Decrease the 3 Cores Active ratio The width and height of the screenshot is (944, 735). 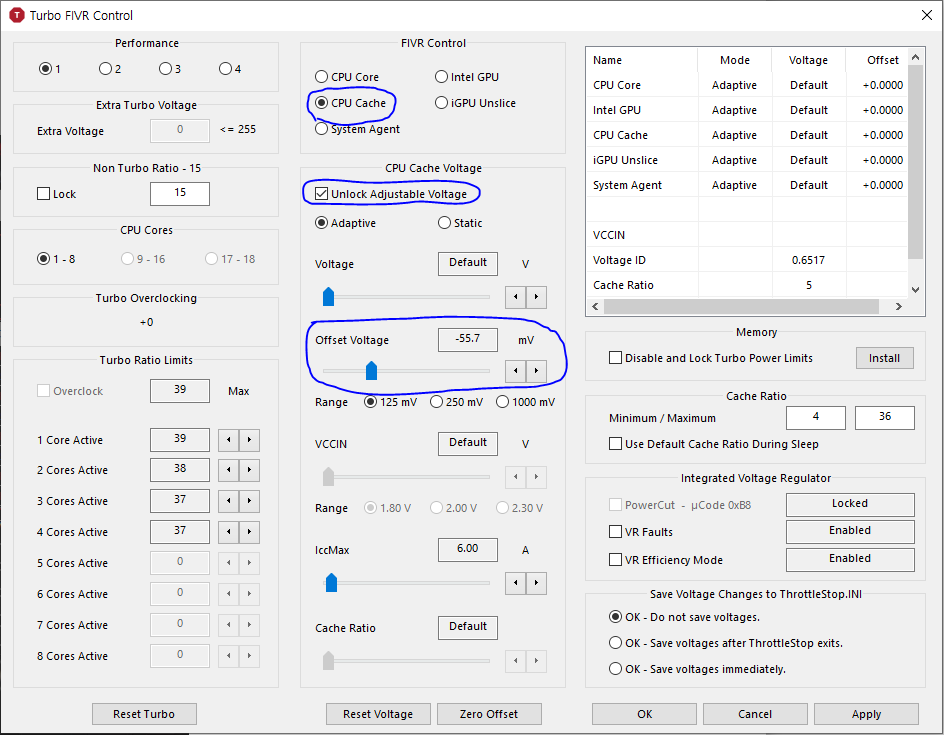(x=228, y=501)
